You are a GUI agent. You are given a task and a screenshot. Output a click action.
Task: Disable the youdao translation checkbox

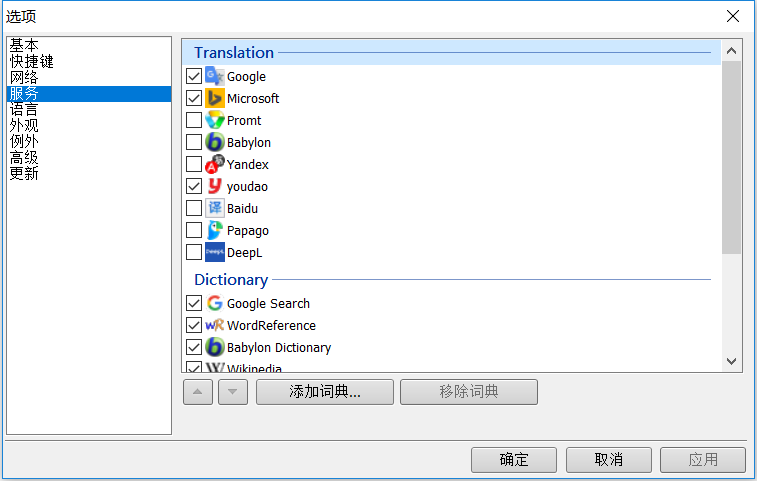194,186
